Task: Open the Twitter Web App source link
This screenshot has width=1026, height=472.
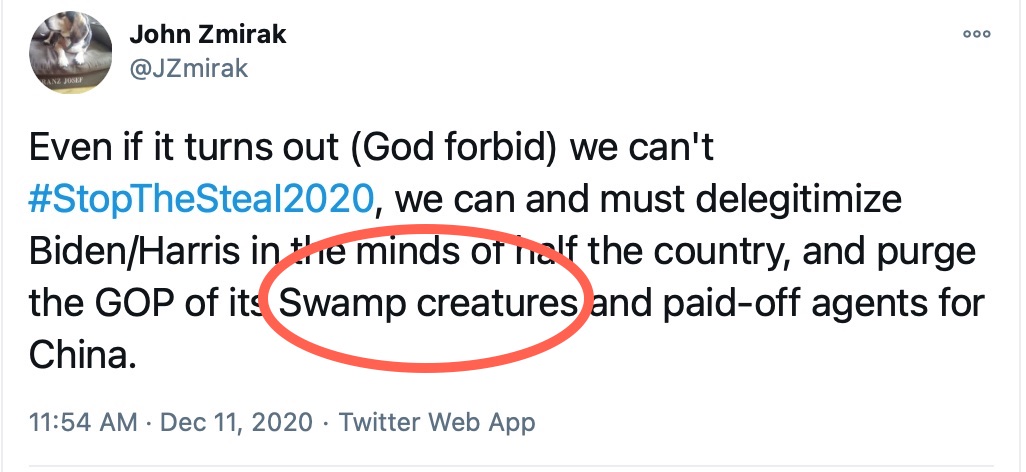Action: point(437,421)
